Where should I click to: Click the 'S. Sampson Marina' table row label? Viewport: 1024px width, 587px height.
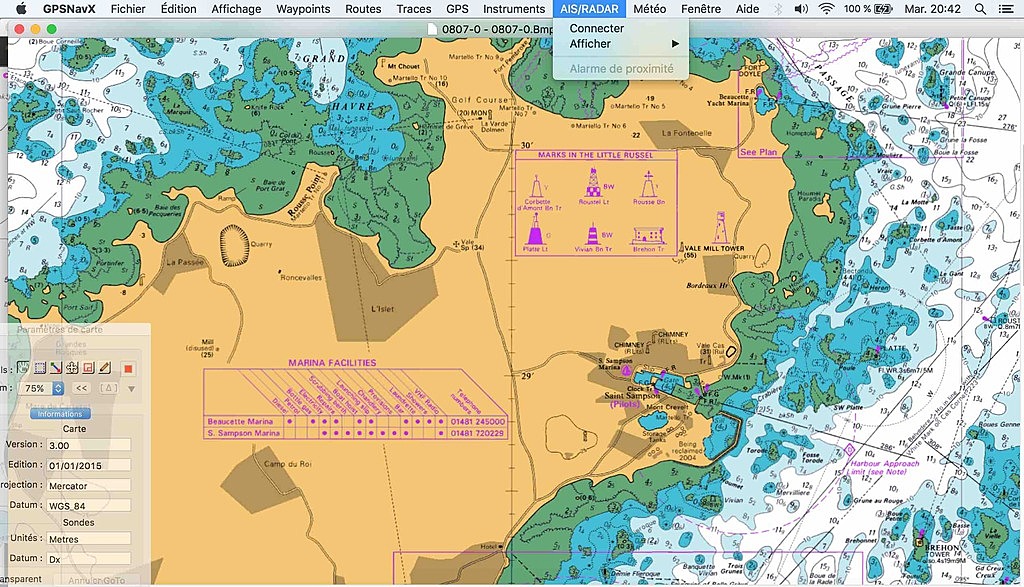[x=244, y=433]
